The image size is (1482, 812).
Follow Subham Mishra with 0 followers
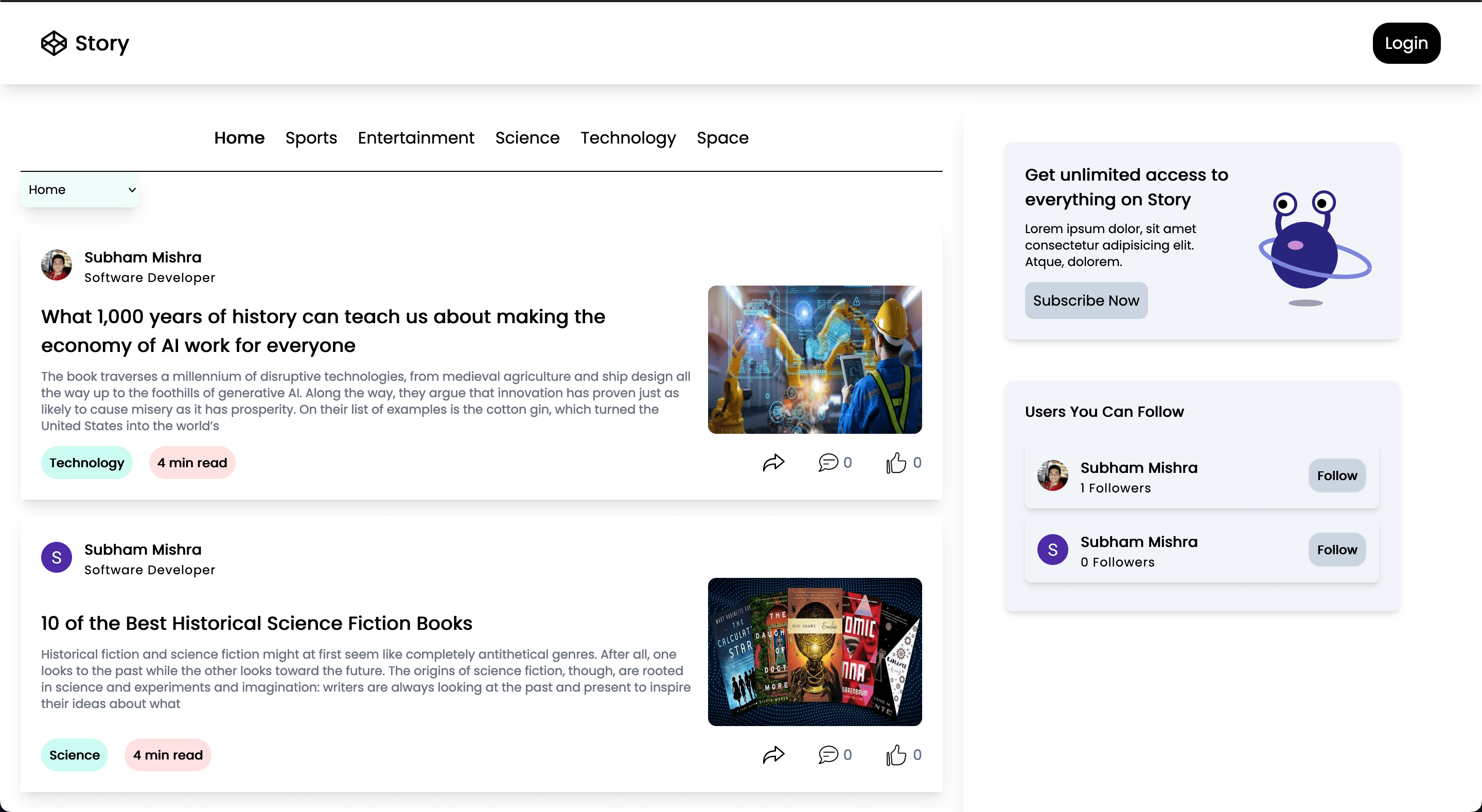tap(1336, 549)
